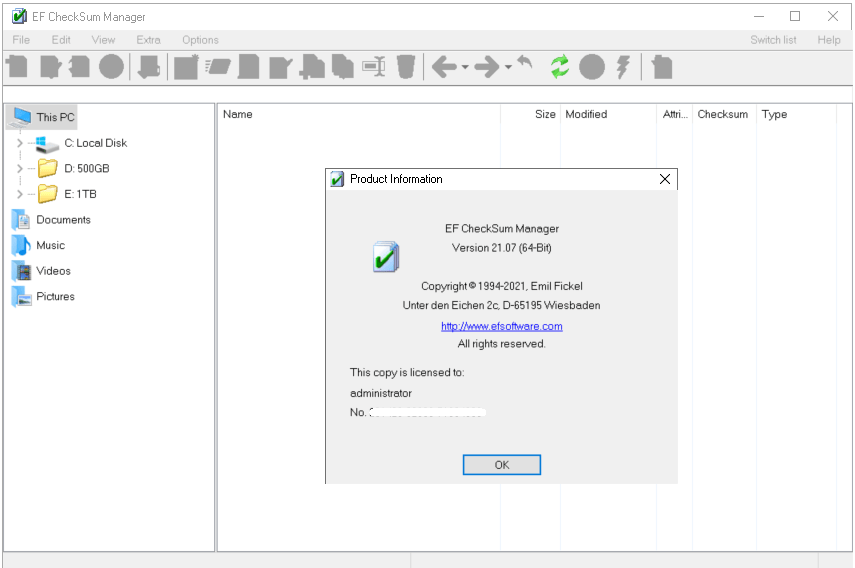Expand the D: 500GB tree node

tap(20, 168)
